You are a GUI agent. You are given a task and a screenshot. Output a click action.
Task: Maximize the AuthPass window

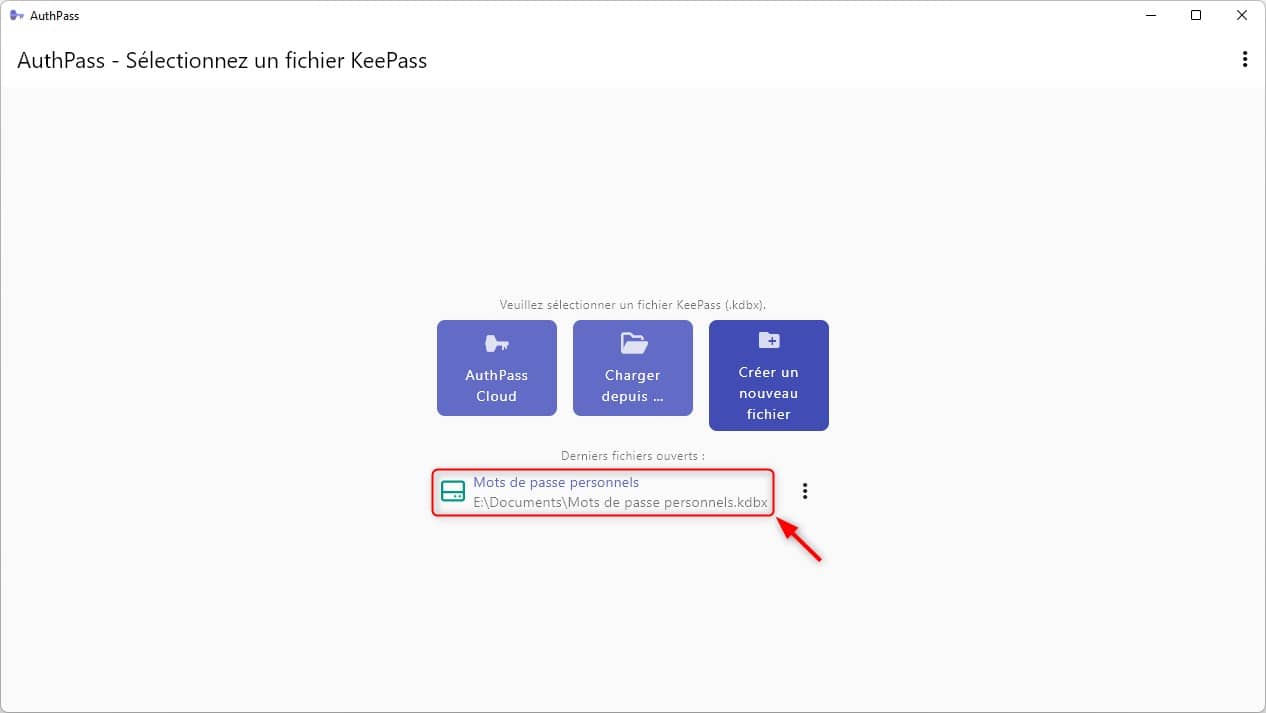click(1196, 15)
